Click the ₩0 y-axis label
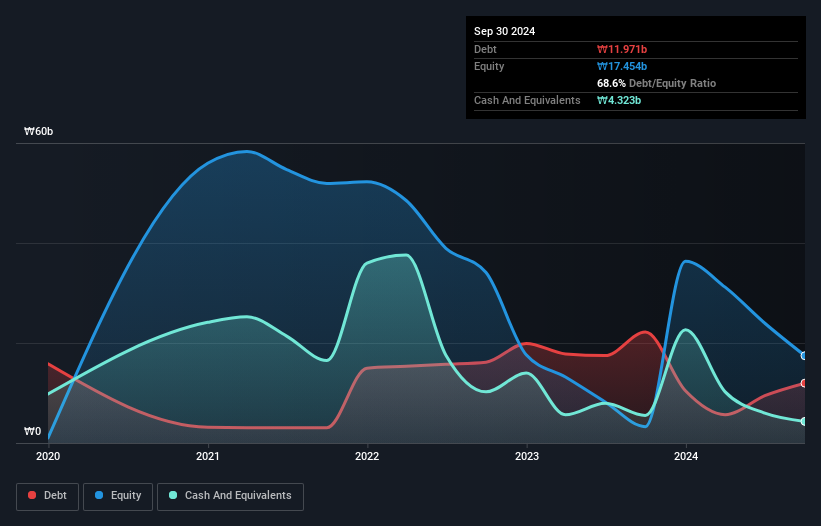The image size is (821, 526). point(32,431)
